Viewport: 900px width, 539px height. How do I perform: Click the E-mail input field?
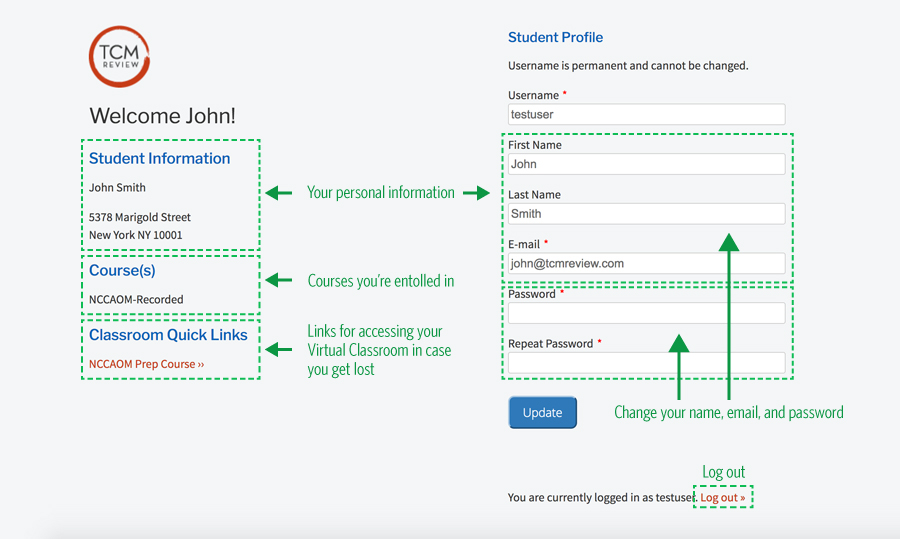pos(646,263)
